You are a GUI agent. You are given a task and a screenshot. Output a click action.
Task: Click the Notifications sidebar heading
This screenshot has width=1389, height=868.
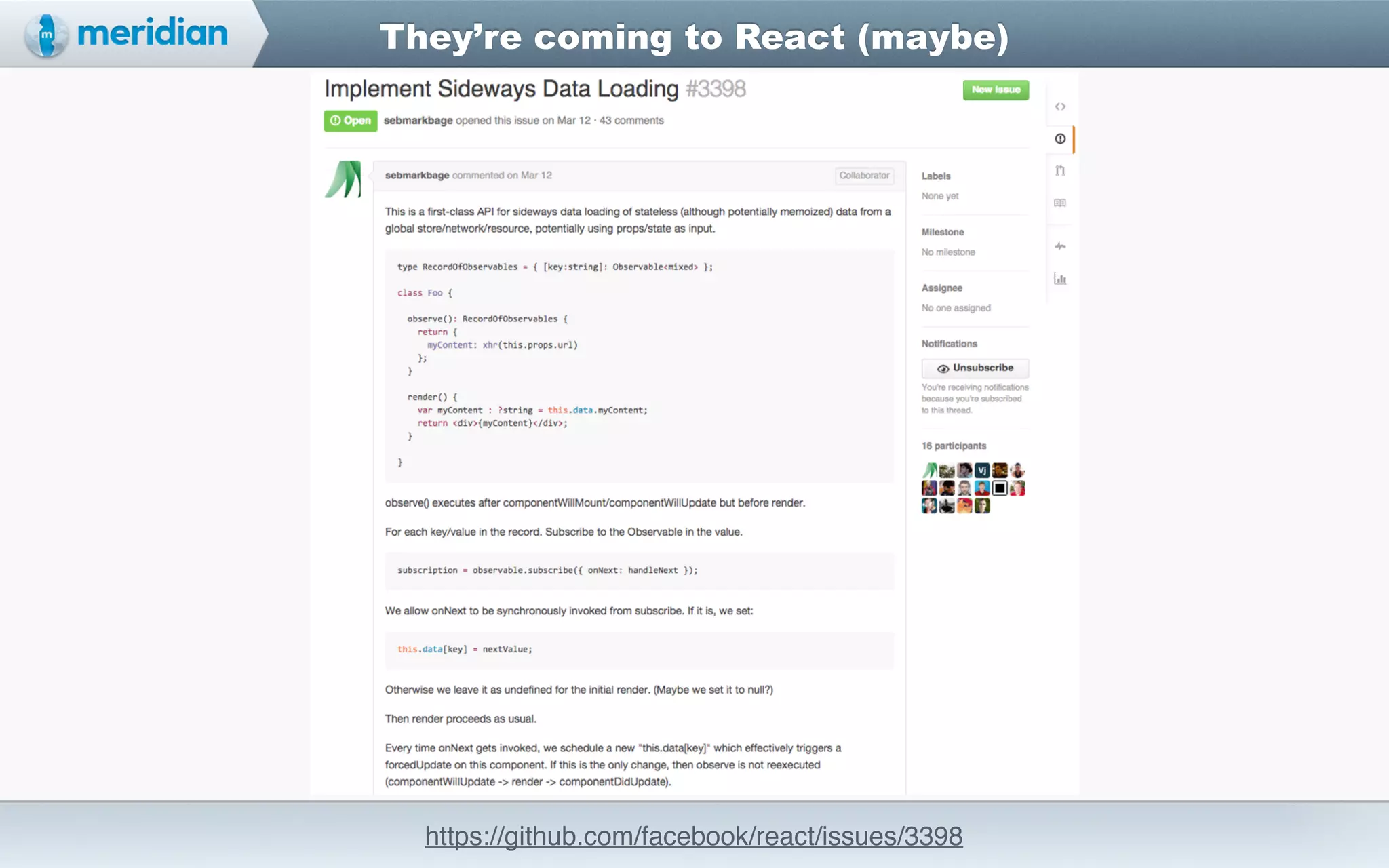click(x=950, y=344)
